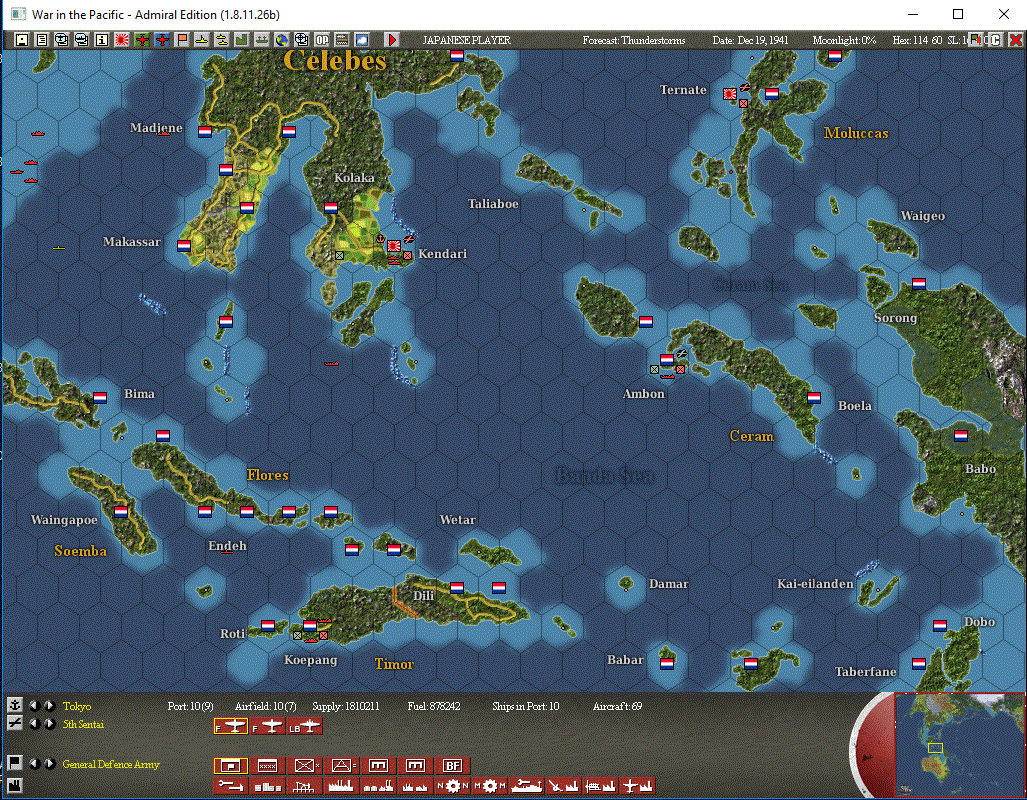Select the Dutch base flag at Ambon
This screenshot has width=1027, height=800.
pyautogui.click(x=667, y=359)
